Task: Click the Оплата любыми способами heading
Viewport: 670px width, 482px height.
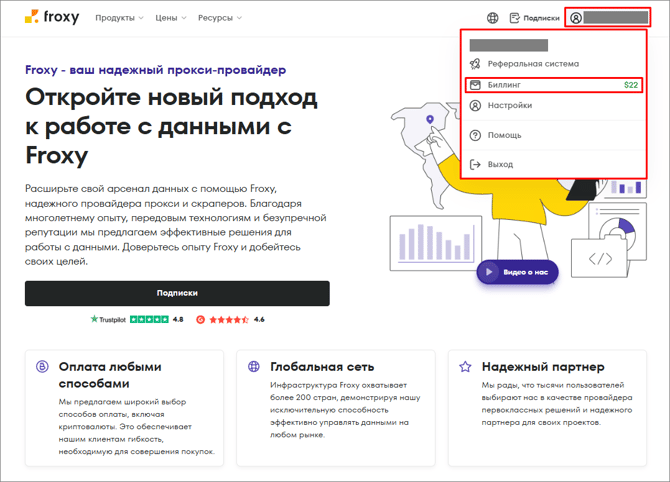Action: pos(110,375)
